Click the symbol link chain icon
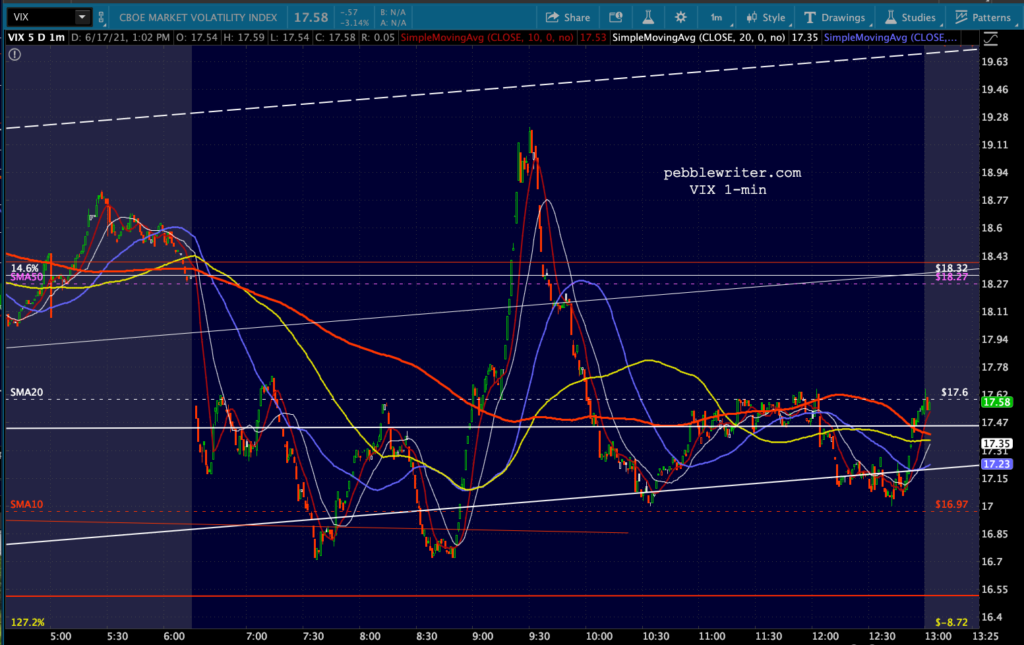Screen dimensions: 1024x645 pyautogui.click(x=103, y=17)
